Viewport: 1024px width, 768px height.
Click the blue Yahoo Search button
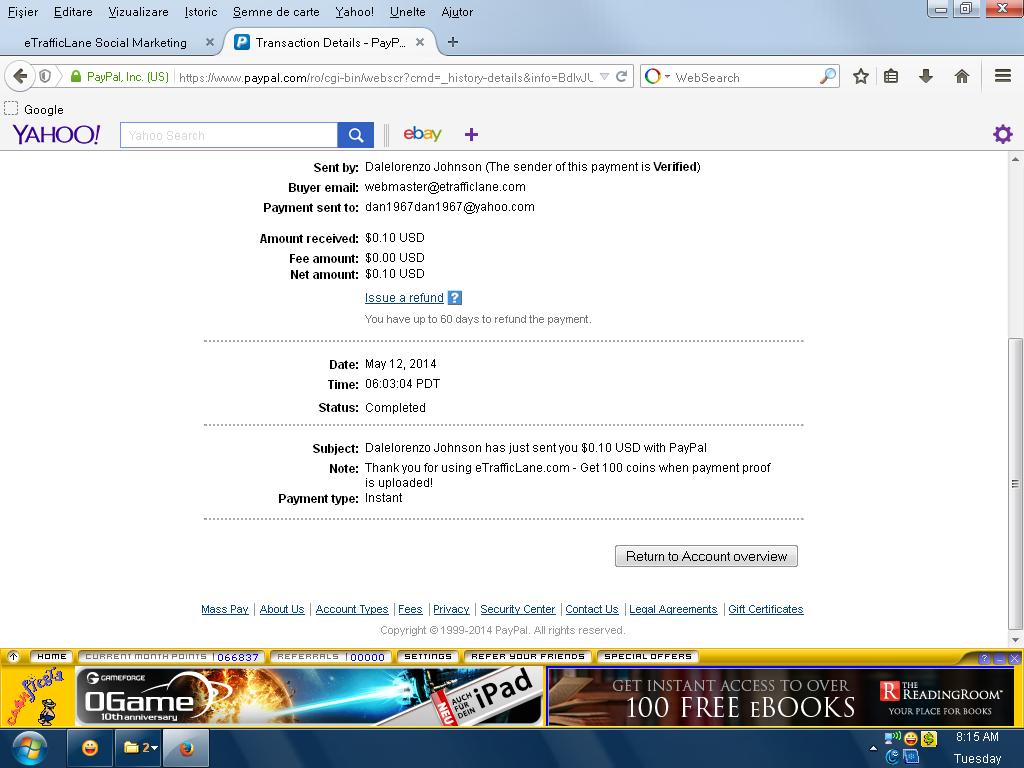[356, 135]
